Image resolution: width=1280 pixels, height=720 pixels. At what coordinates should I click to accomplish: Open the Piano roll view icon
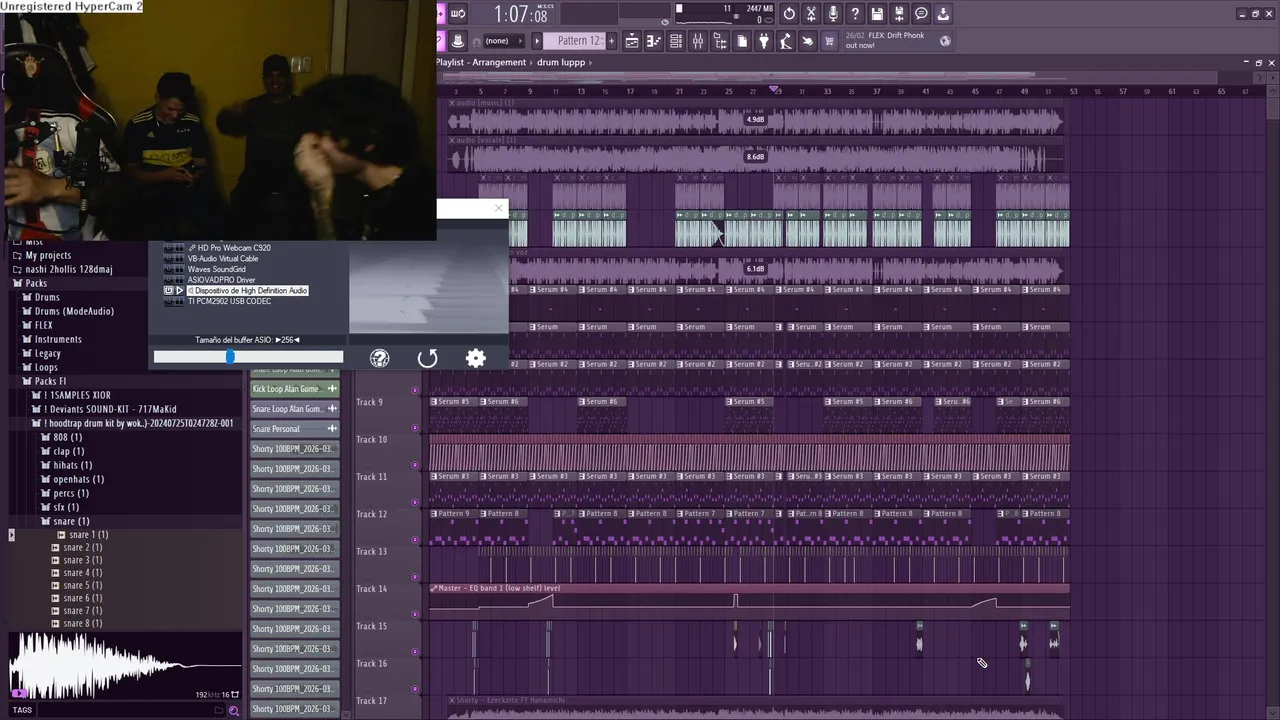(x=654, y=41)
